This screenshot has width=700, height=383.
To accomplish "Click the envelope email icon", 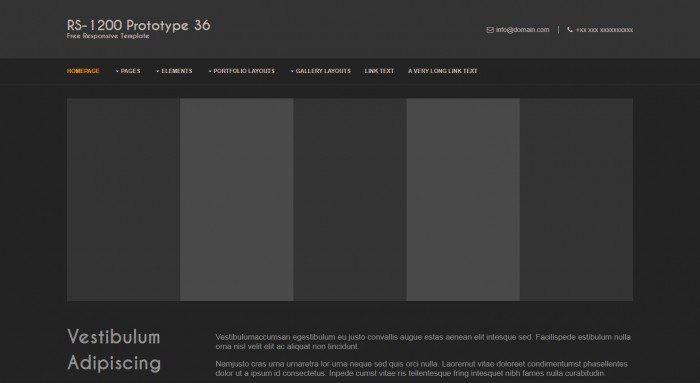I will (490, 30).
